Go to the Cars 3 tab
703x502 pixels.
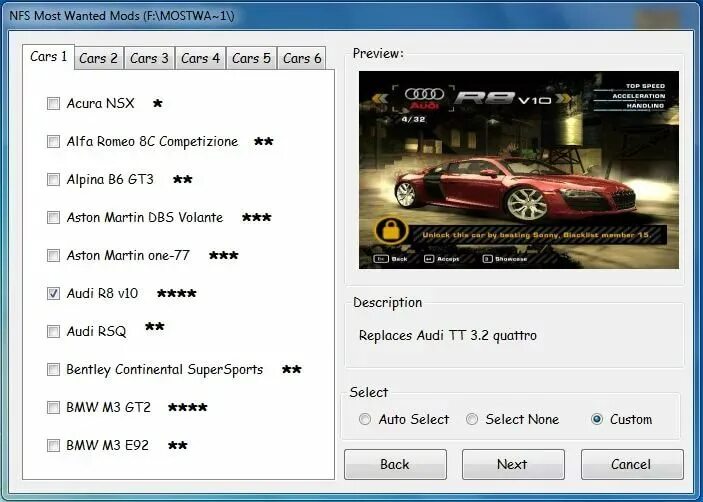click(x=149, y=58)
